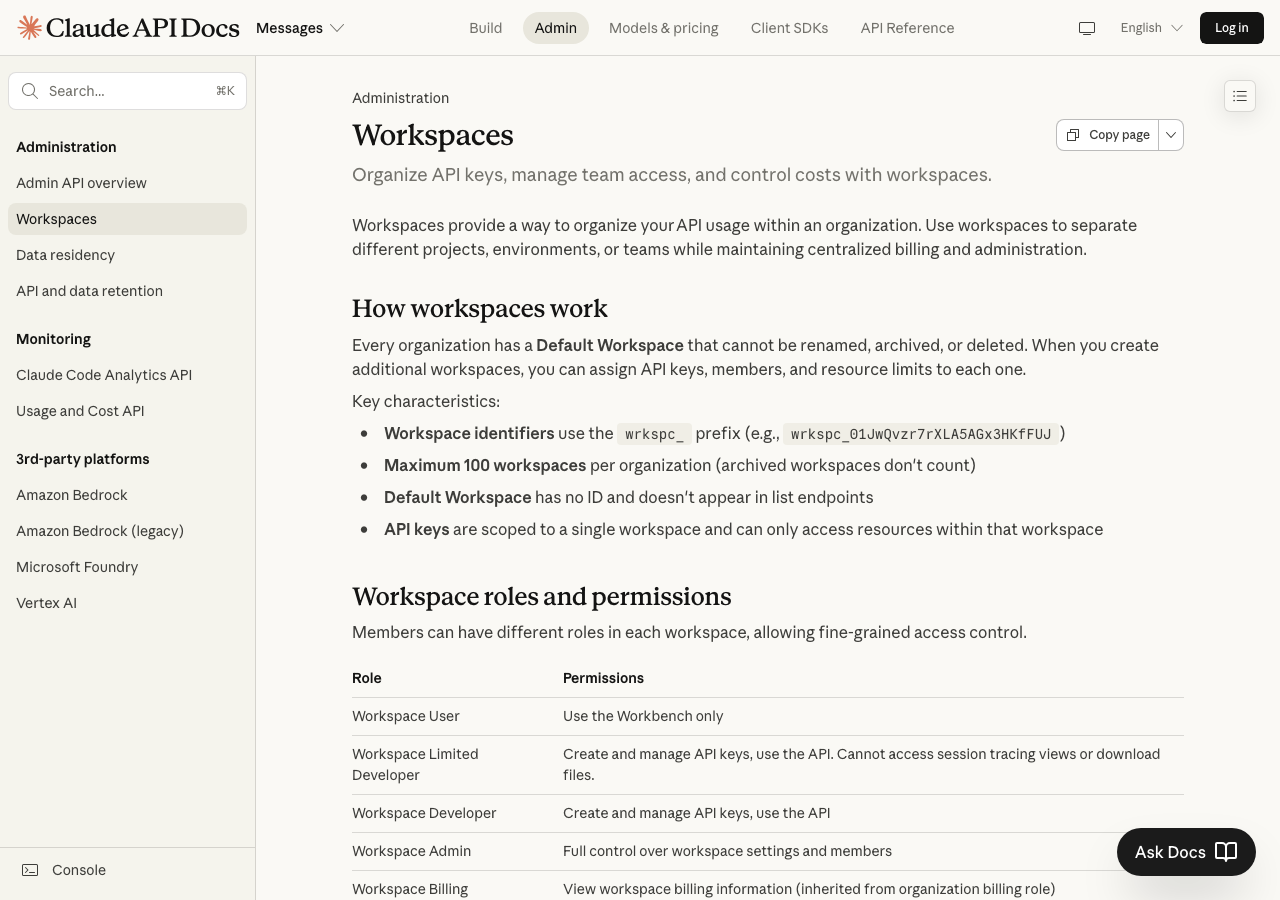Toggle the theme monitor icon
Screen dimensions: 1280x900
[1087, 28]
